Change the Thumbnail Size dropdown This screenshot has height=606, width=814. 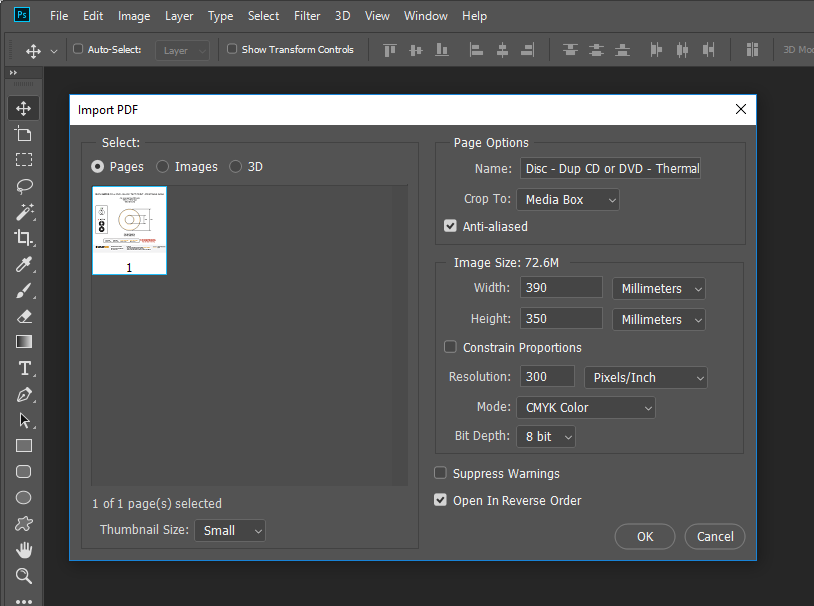(x=229, y=530)
